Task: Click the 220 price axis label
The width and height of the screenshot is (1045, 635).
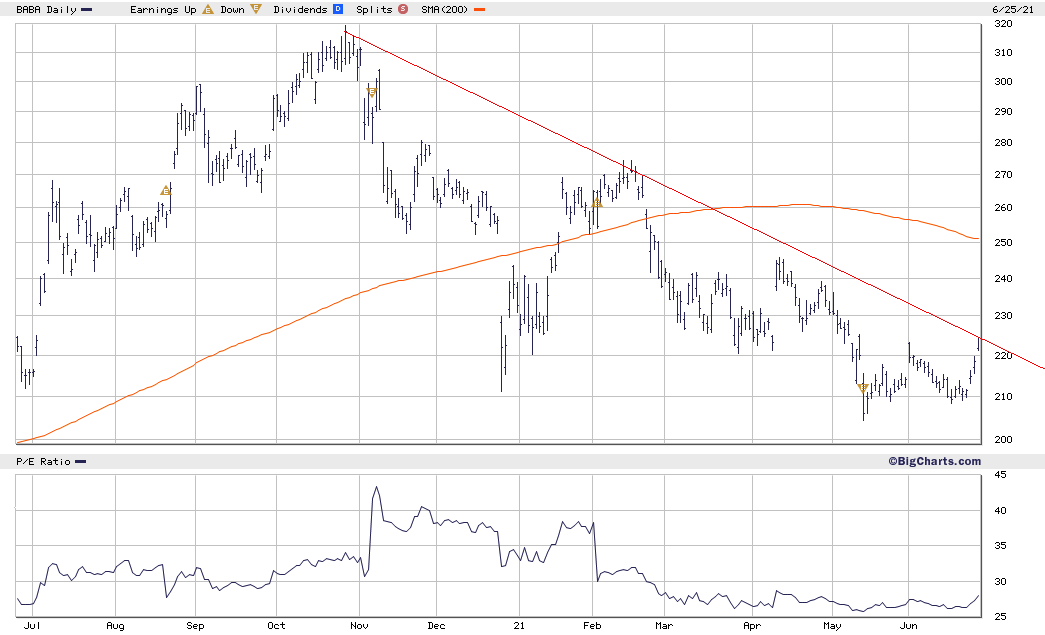Action: coord(1003,356)
